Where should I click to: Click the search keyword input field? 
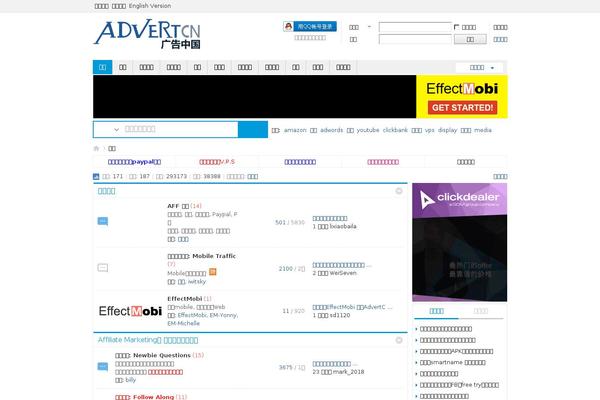pyautogui.click(x=180, y=129)
